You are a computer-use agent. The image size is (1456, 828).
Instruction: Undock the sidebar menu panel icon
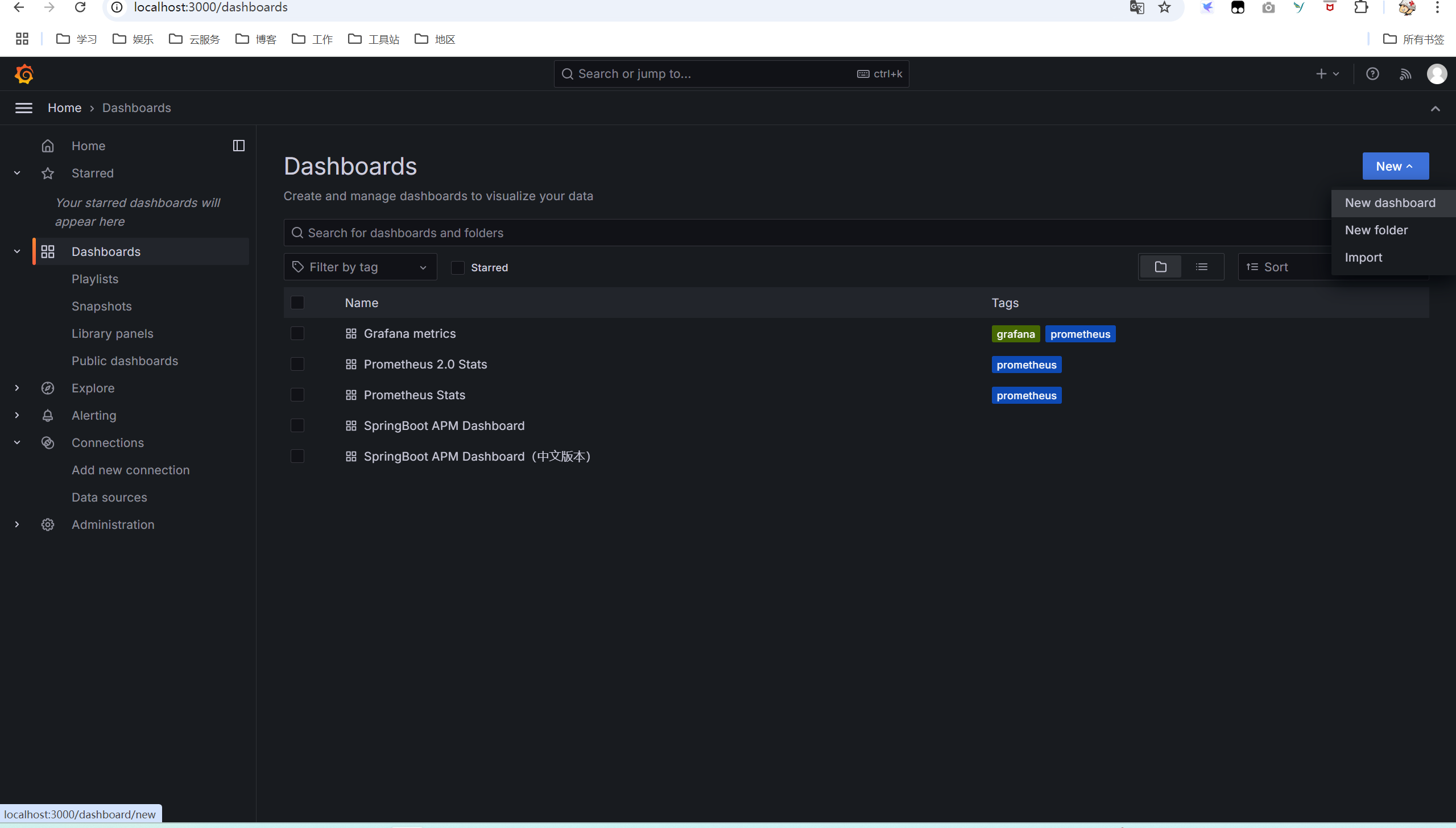pyautogui.click(x=239, y=146)
